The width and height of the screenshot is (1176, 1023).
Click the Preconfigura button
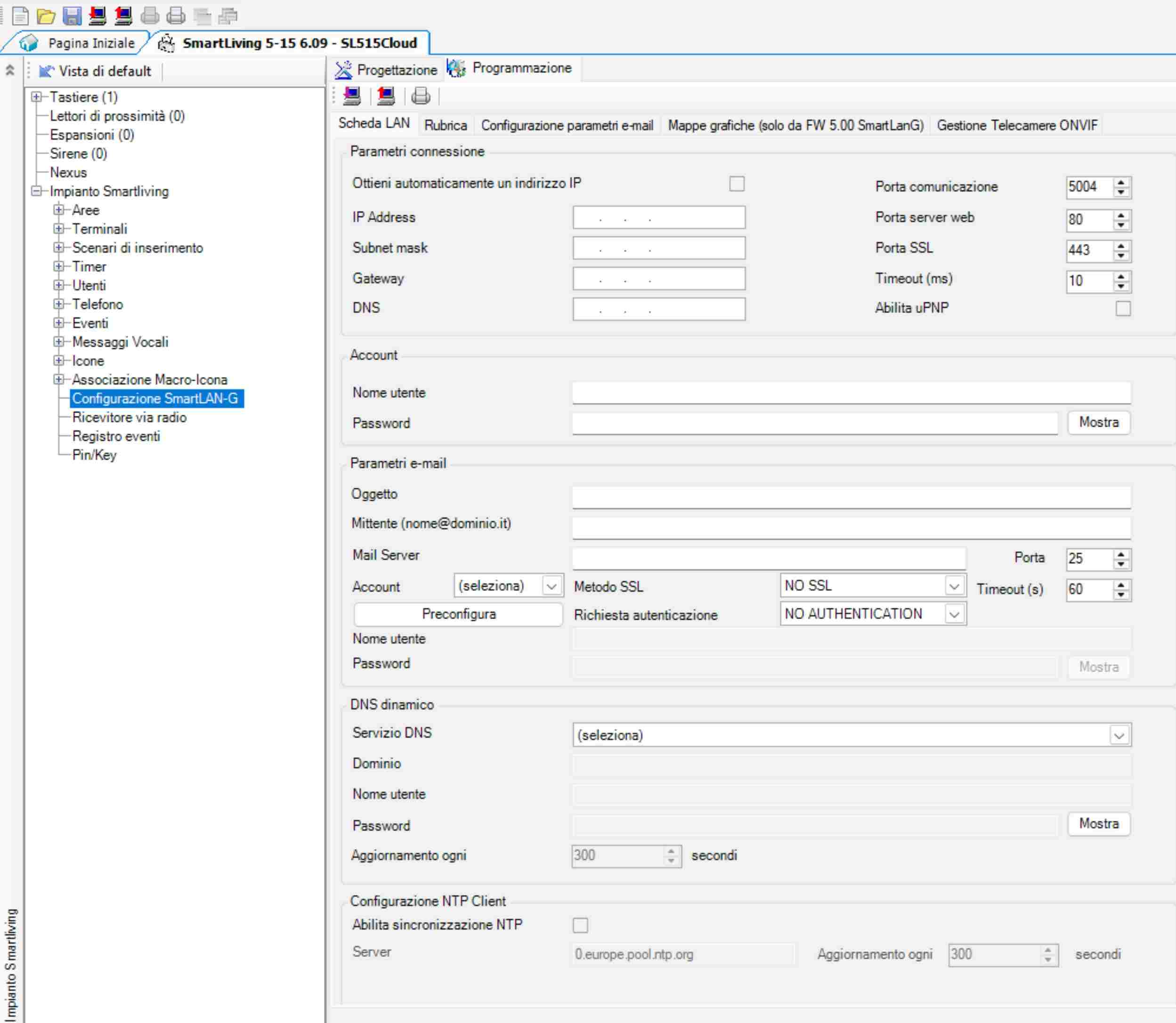(458, 614)
